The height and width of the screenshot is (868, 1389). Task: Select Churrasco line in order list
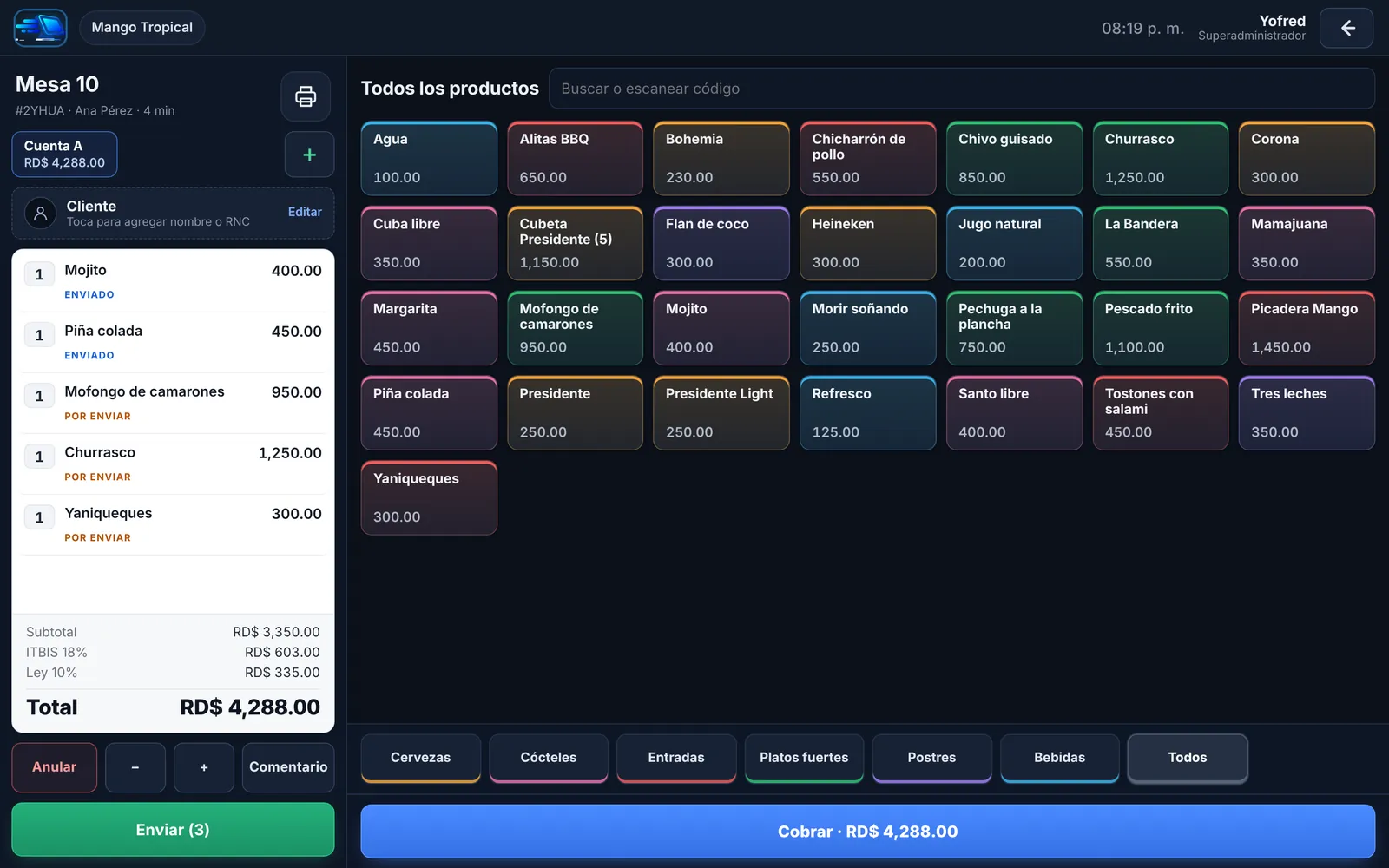click(173, 464)
